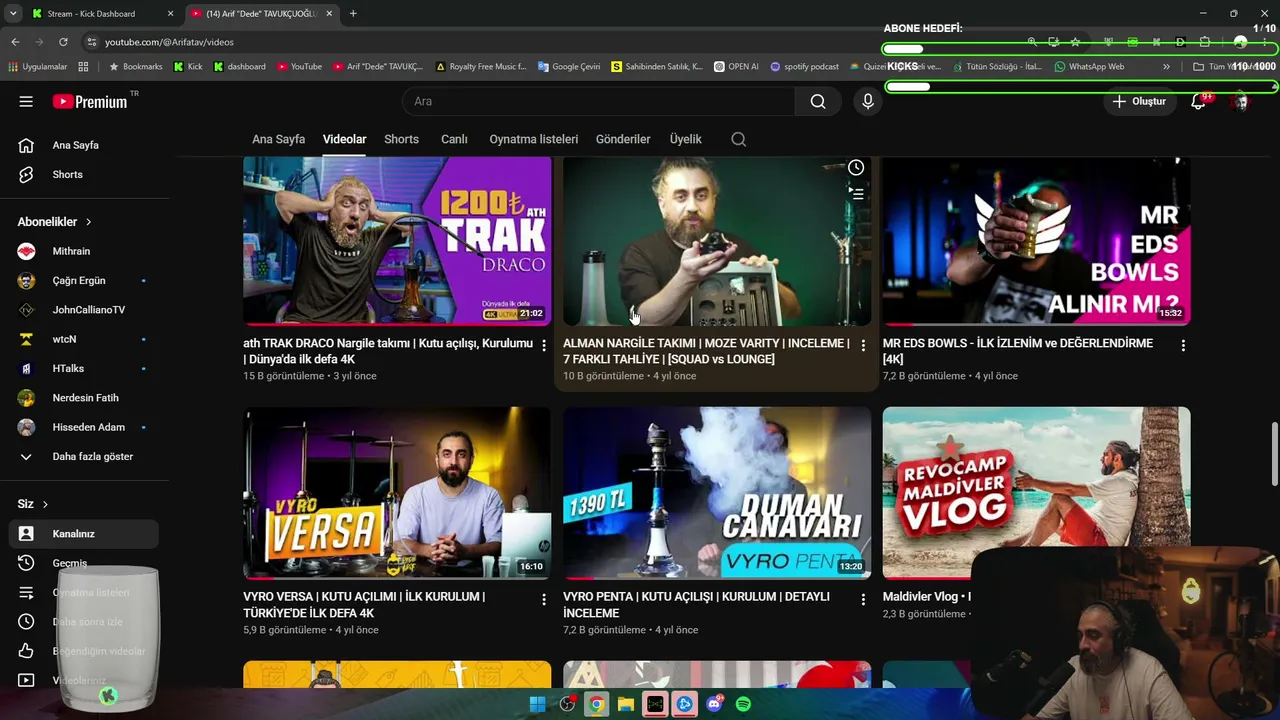The height and width of the screenshot is (720, 1280).
Task: Open options for ath TRAK DRACO video
Action: coord(544,345)
